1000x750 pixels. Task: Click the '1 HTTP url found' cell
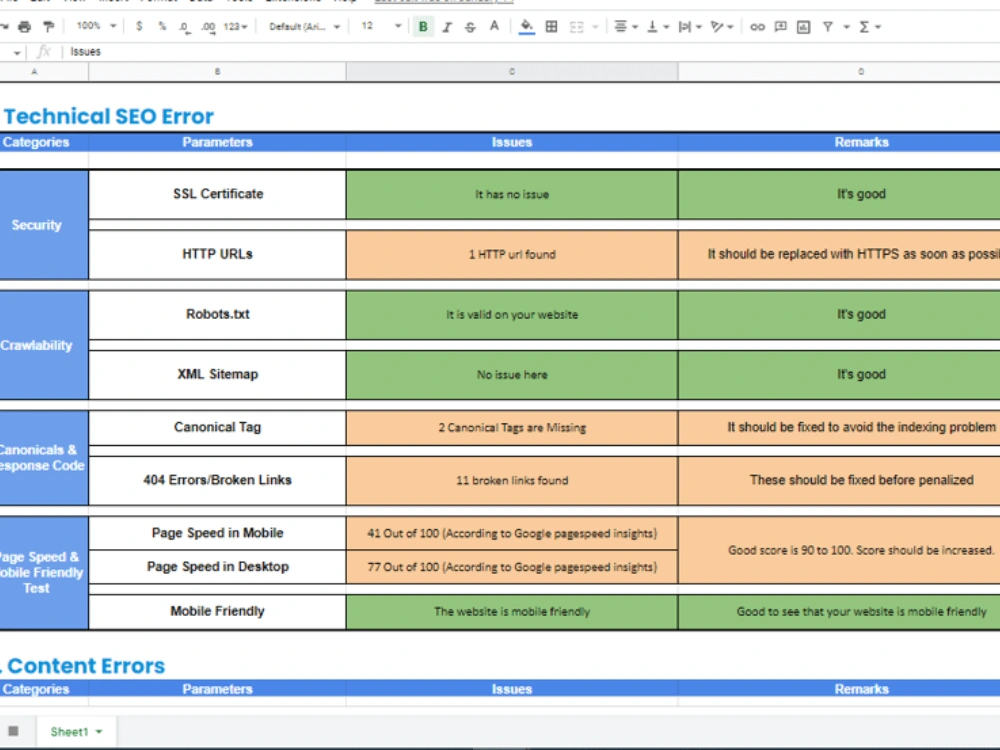(x=512, y=254)
